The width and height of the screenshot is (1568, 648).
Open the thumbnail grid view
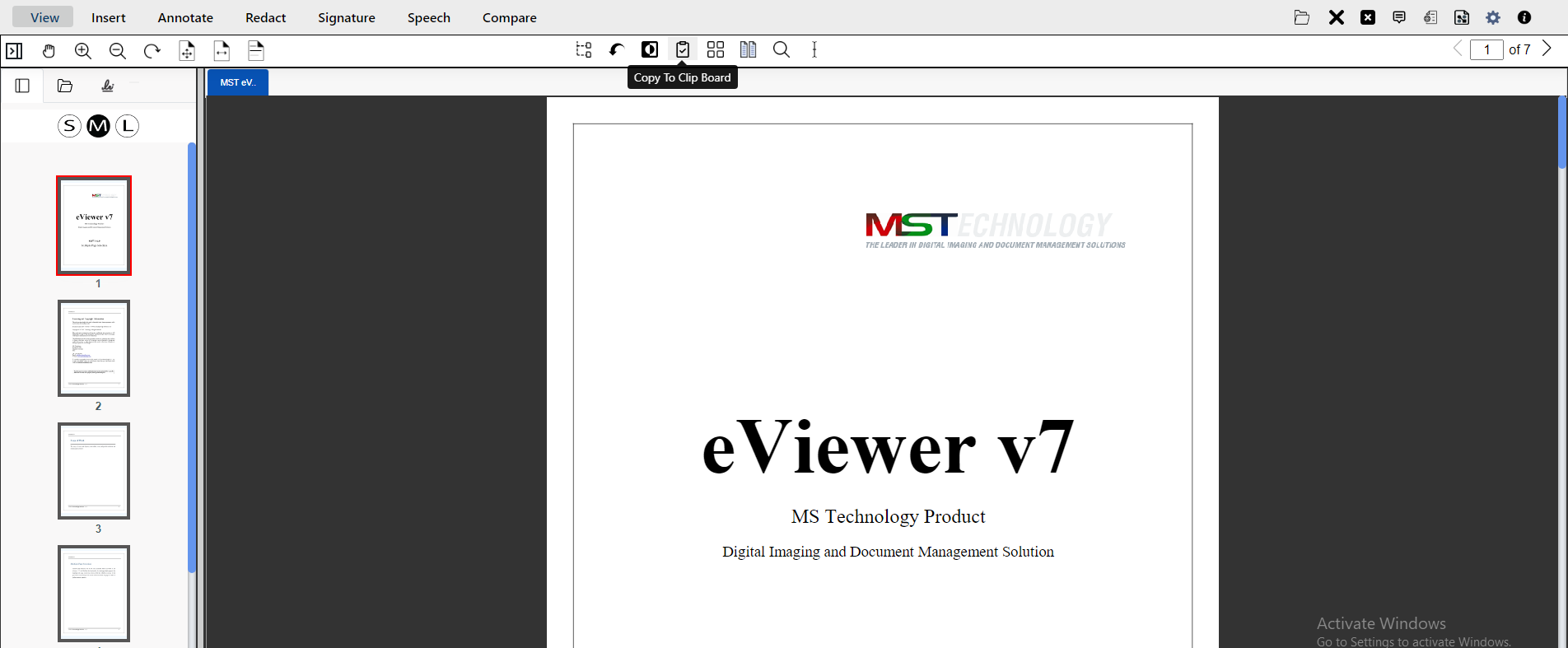716,50
